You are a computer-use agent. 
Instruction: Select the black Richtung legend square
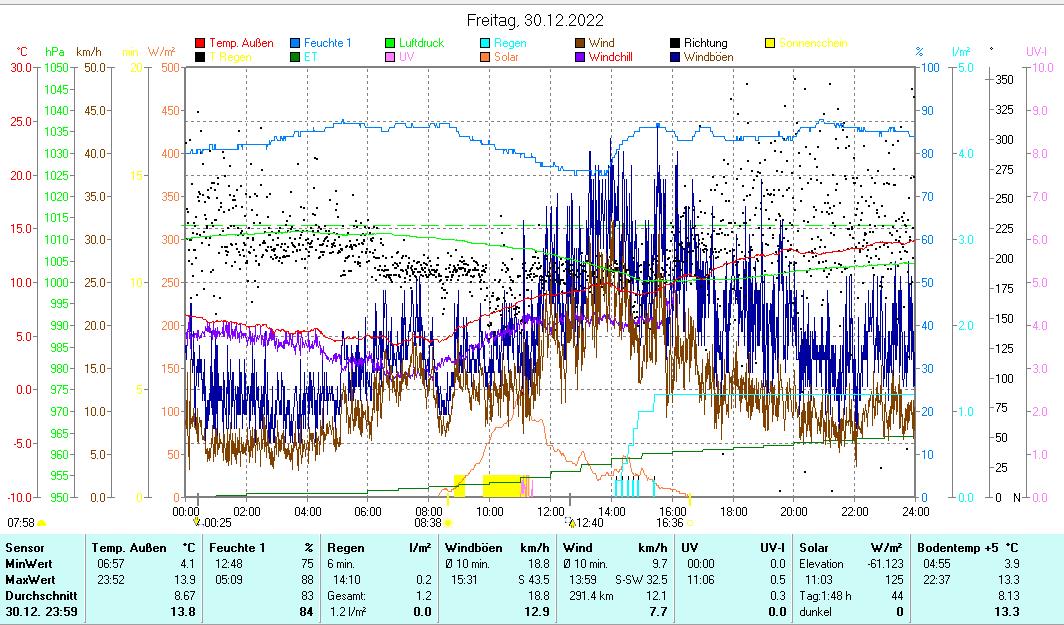pos(675,44)
